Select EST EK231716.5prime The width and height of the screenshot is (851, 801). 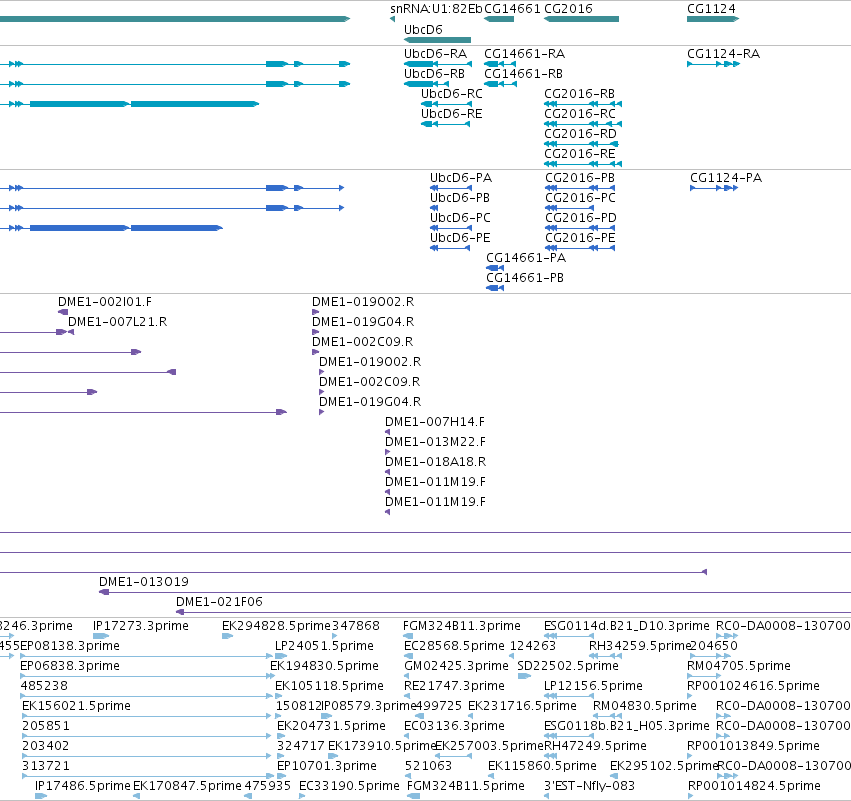522,706
